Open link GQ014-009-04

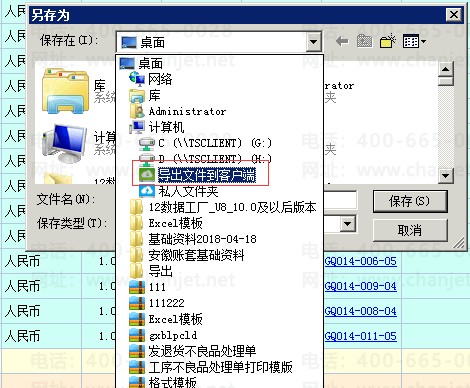pyautogui.click(x=360, y=286)
